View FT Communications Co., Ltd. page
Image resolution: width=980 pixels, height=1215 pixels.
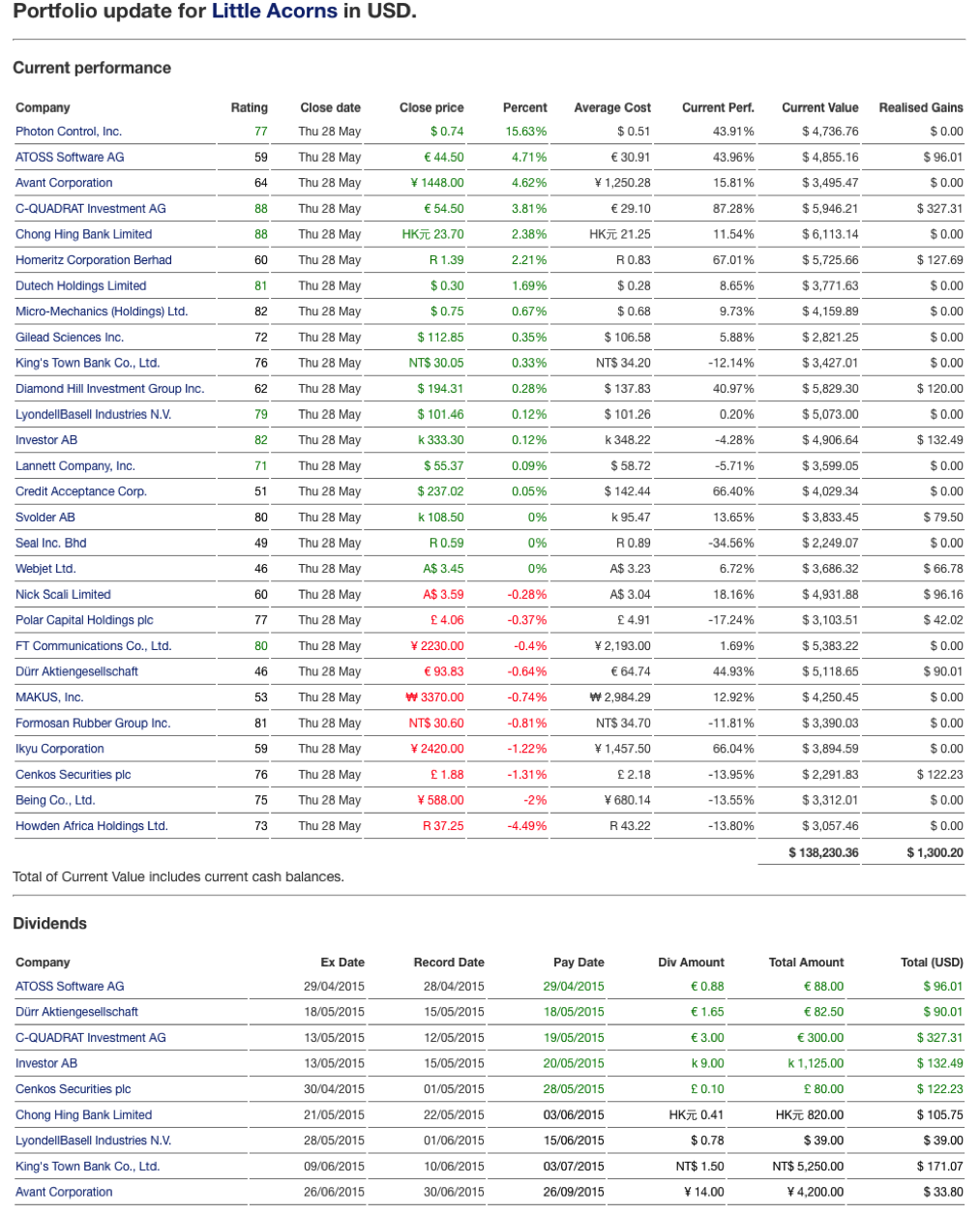pyautogui.click(x=94, y=646)
